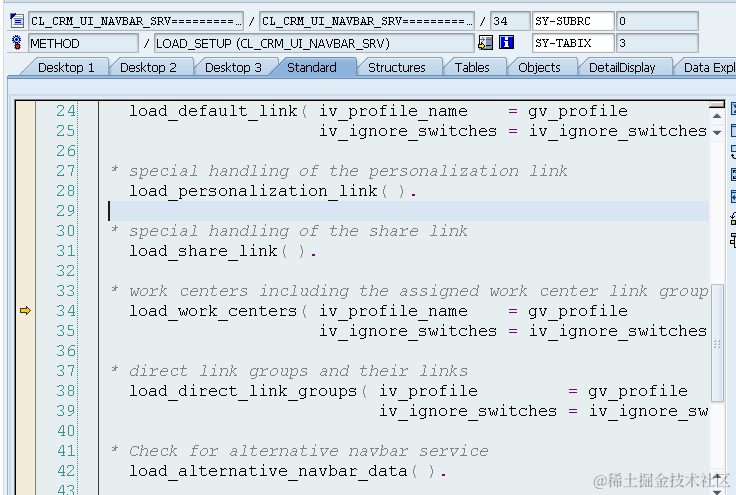Click the main program icon beside first CL_CRM_UI_NAVBAR_SRV field
This screenshot has width=736, height=495.
[x=17, y=21]
